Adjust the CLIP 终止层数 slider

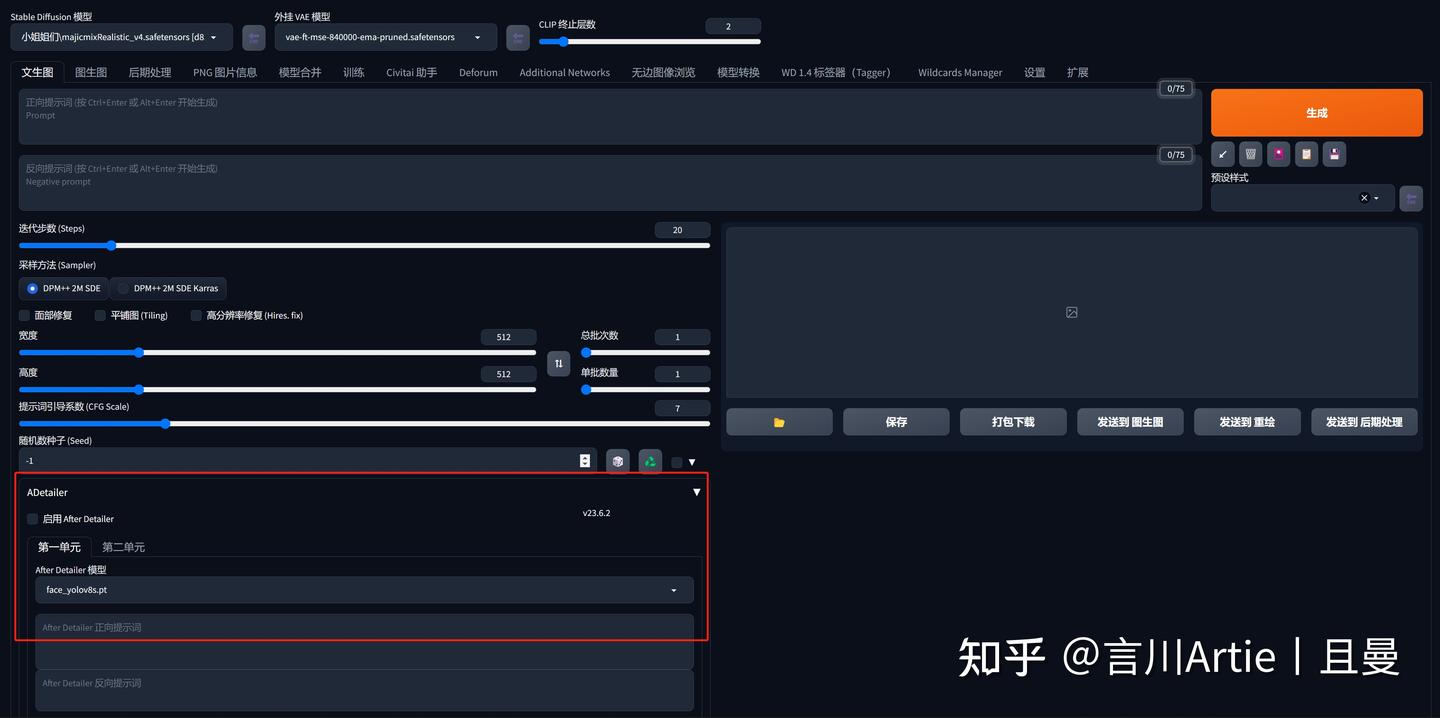point(650,42)
